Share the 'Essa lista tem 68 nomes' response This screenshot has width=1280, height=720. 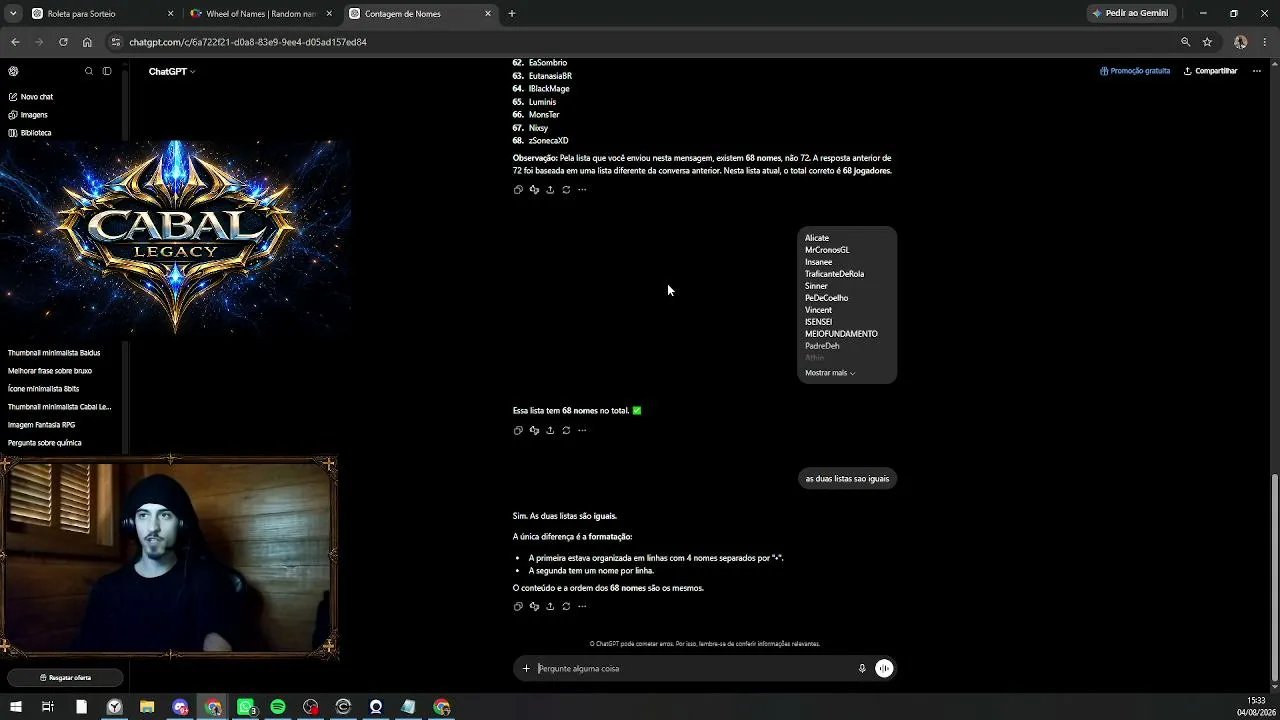point(550,431)
